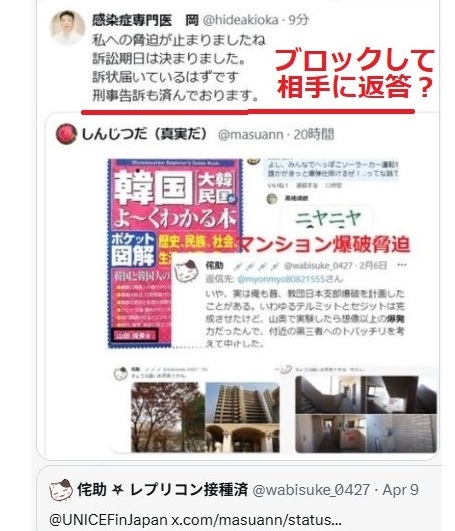Click the cat avatar of 侘助 bottom tweet
455x531 pixels.
61,490
